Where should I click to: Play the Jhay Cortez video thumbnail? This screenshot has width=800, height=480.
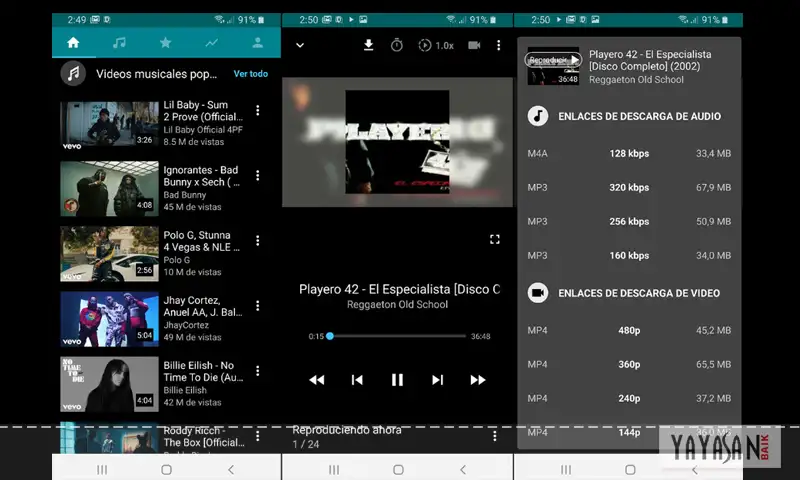click(x=109, y=319)
